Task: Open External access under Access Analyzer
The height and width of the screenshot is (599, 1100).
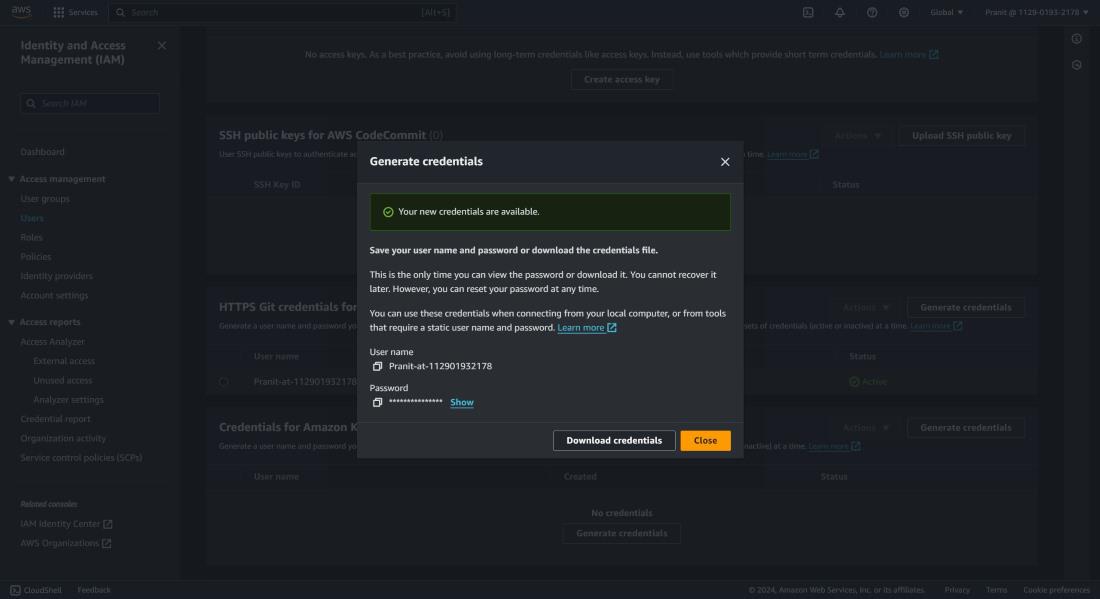Action: tap(64, 361)
